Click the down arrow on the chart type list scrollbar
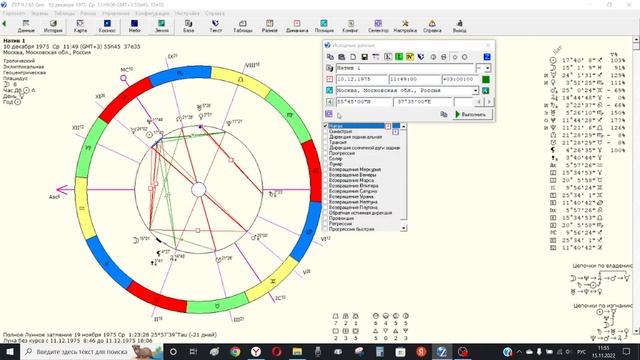 coord(404,228)
